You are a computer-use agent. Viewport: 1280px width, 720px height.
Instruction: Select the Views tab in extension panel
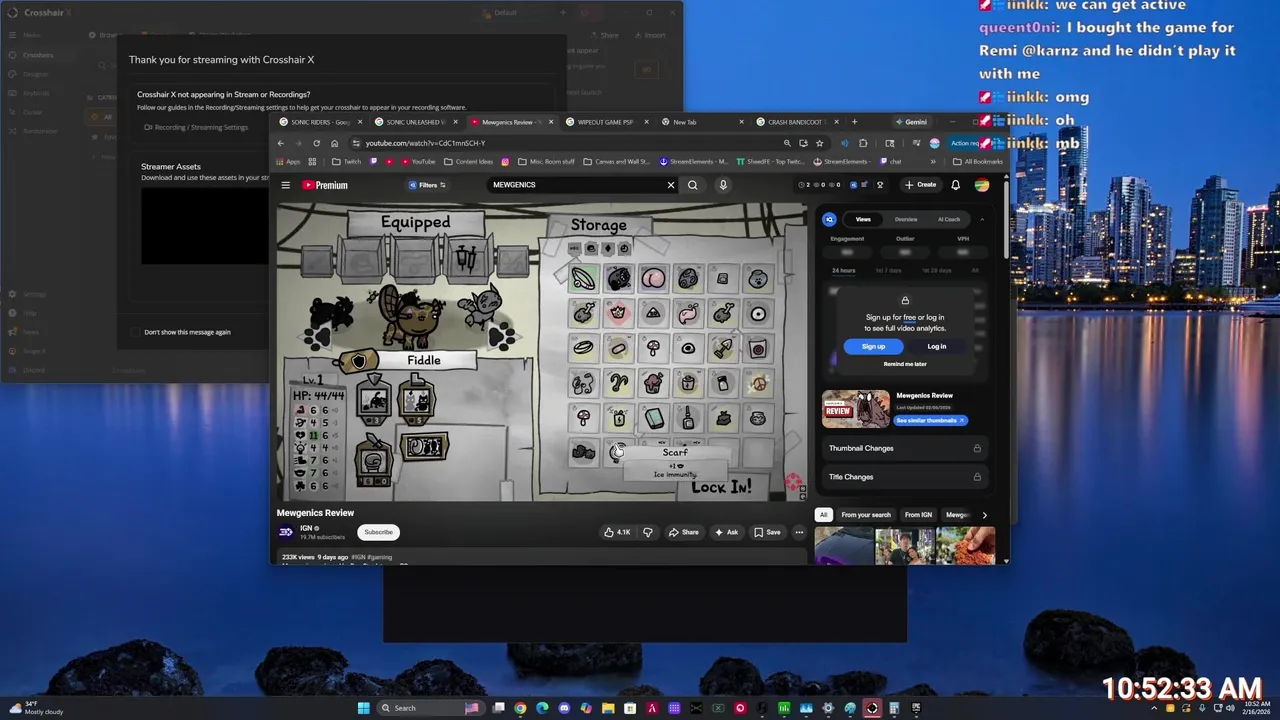coord(863,219)
